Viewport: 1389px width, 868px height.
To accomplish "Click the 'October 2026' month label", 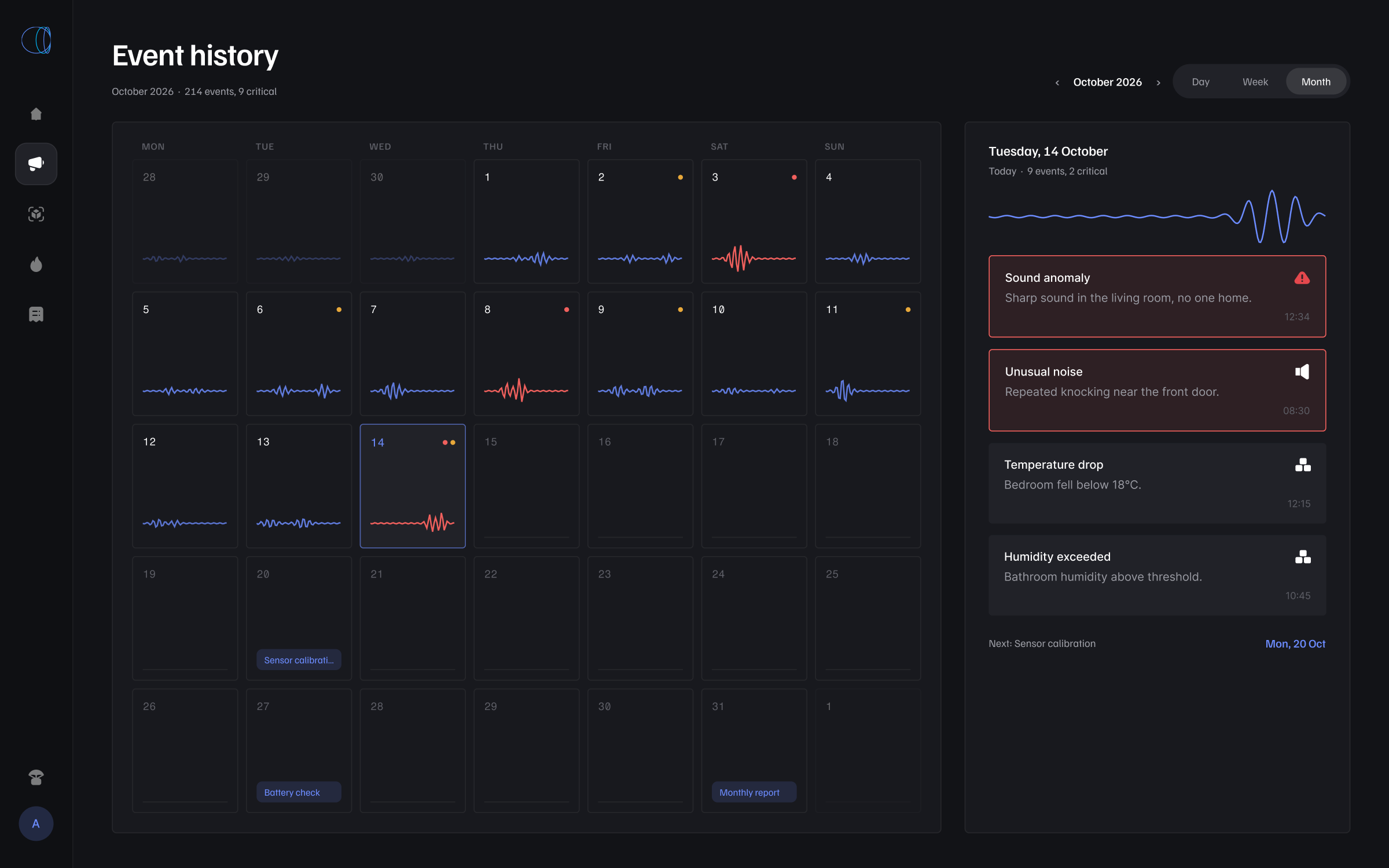I will point(1107,82).
